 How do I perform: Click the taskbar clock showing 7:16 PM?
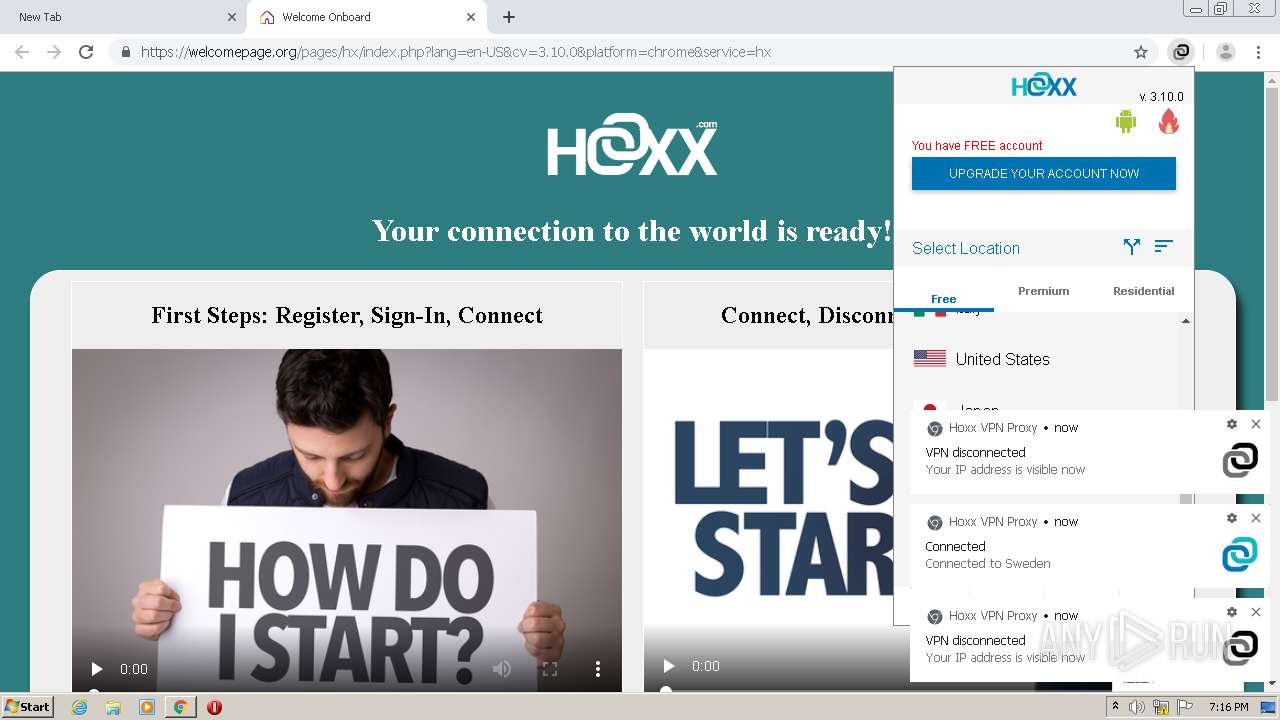click(x=1228, y=707)
